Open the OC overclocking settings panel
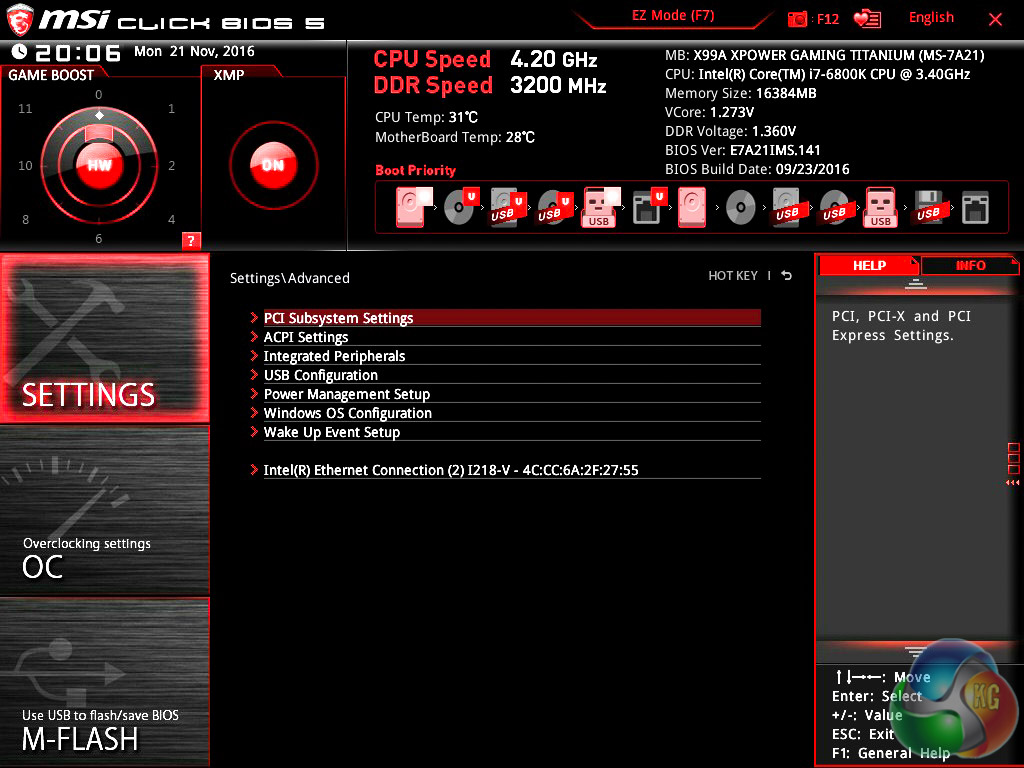The width and height of the screenshot is (1024, 768). (x=104, y=510)
